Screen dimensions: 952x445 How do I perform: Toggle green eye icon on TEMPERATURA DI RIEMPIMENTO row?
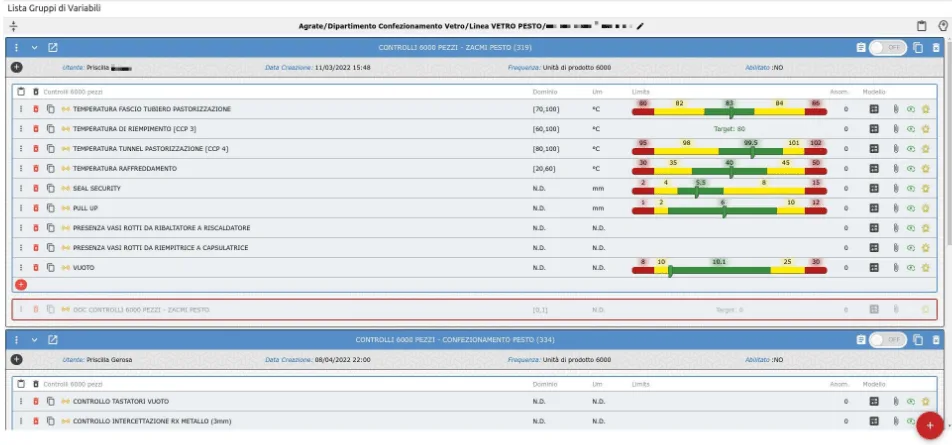pos(911,129)
